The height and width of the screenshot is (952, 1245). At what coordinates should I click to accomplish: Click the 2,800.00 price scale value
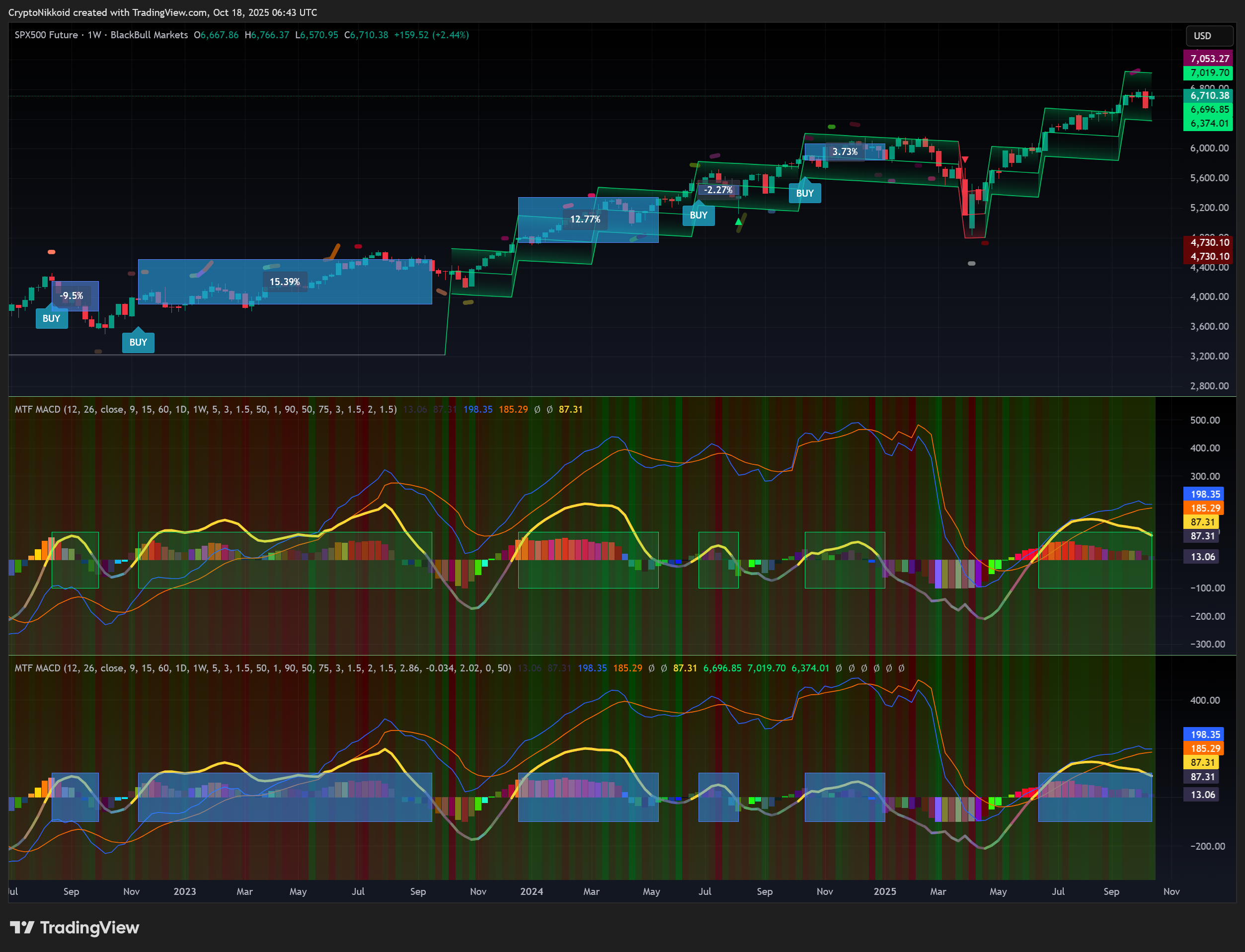coord(1209,386)
